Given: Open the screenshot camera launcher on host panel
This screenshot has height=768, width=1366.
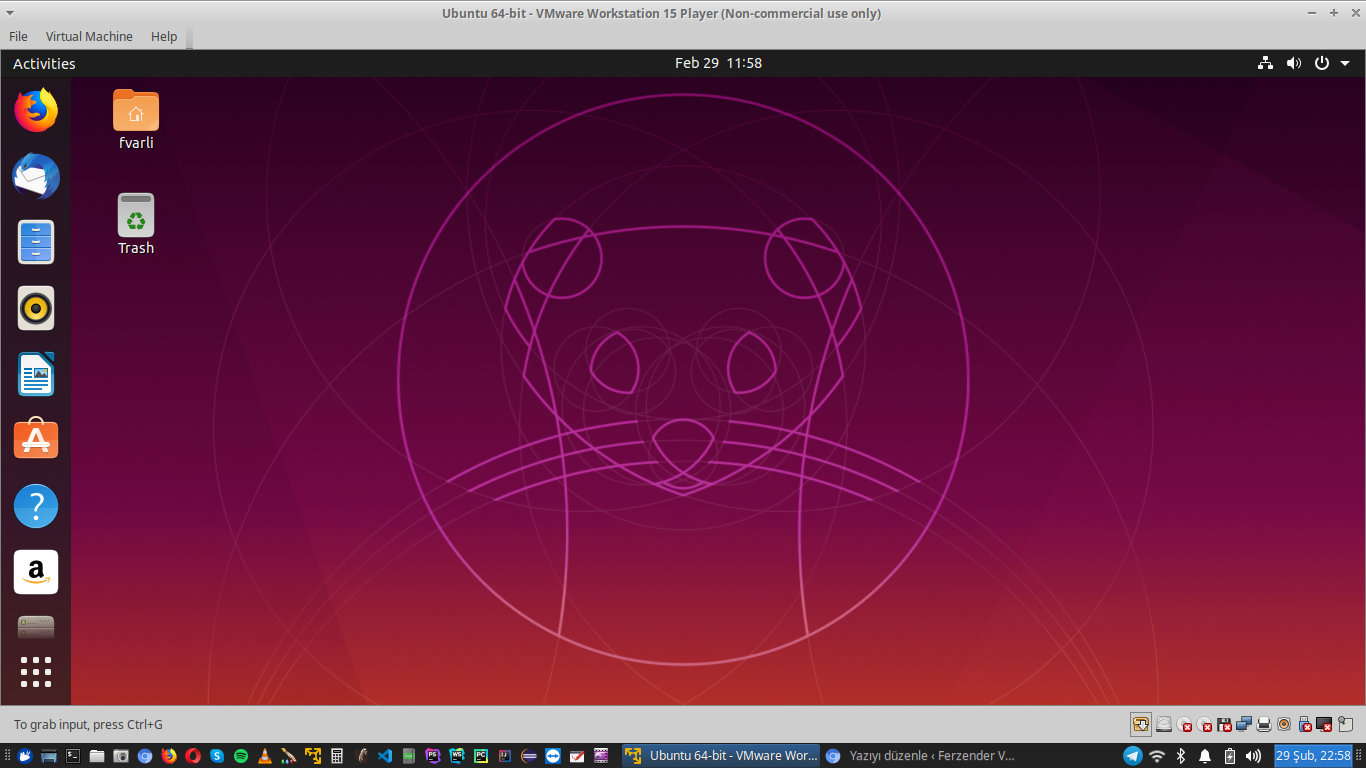Looking at the screenshot, I should (x=121, y=756).
